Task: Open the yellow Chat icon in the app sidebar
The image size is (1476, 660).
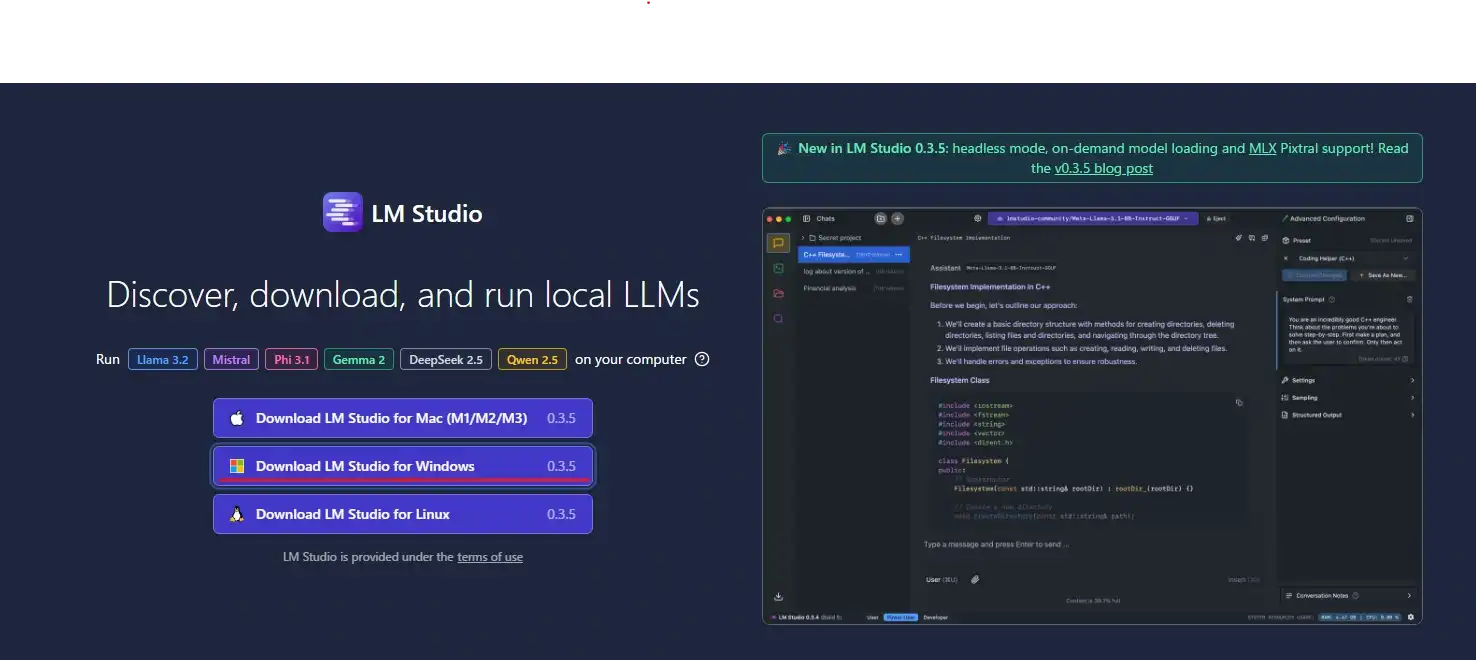Action: coord(778,243)
